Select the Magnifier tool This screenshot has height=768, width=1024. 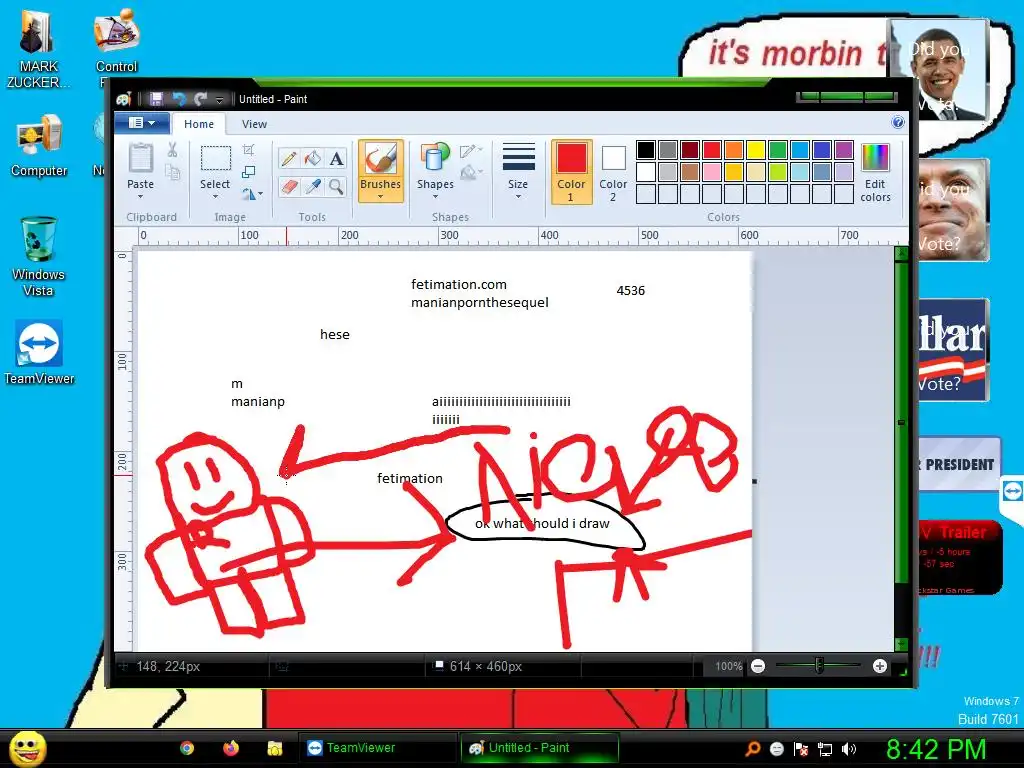(336, 187)
